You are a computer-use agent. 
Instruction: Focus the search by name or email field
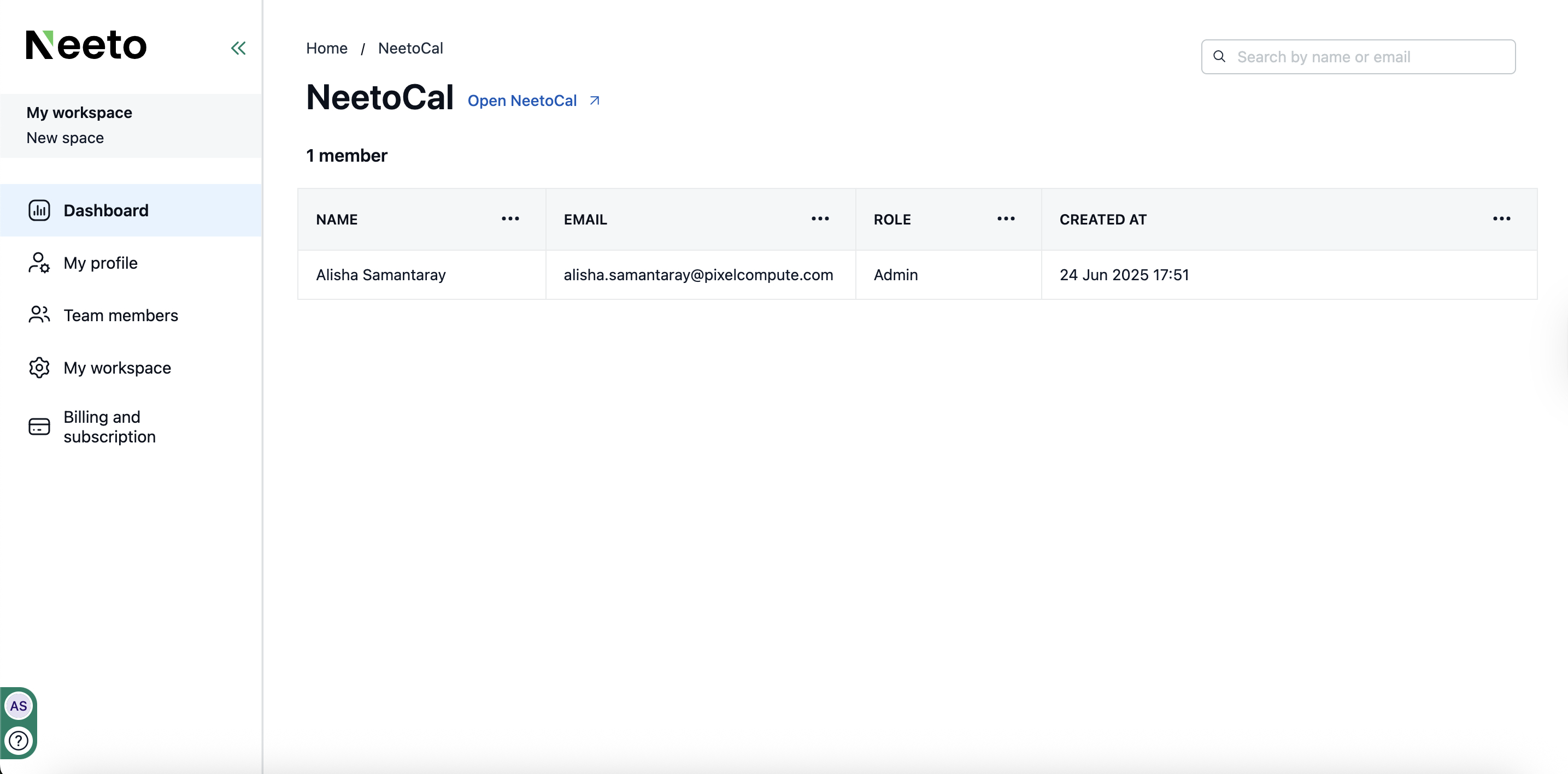tap(1358, 57)
